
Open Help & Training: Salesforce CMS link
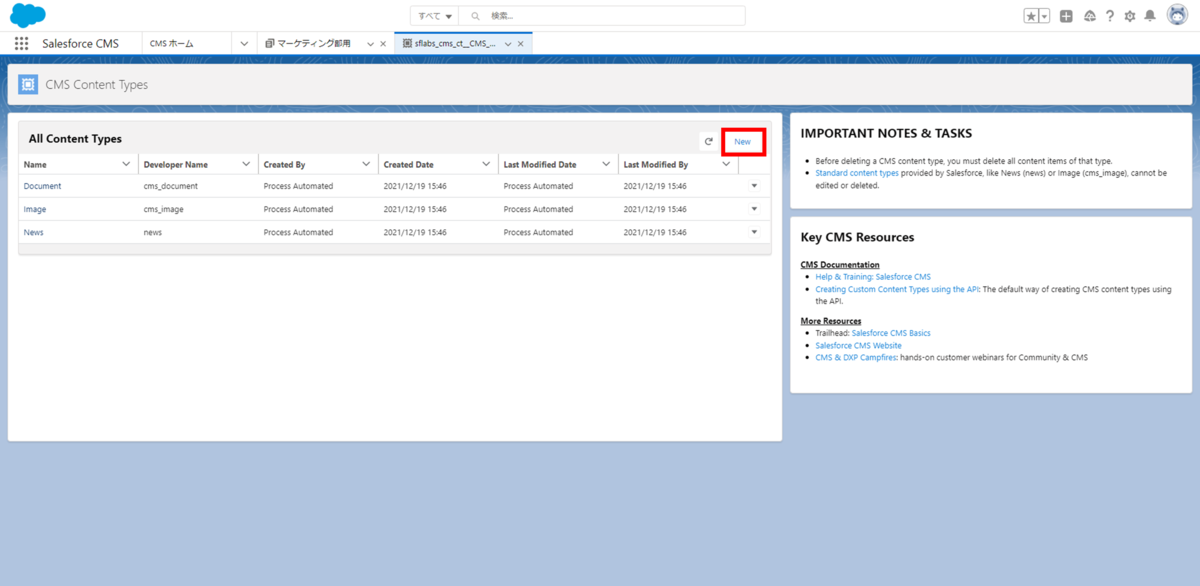coord(873,277)
